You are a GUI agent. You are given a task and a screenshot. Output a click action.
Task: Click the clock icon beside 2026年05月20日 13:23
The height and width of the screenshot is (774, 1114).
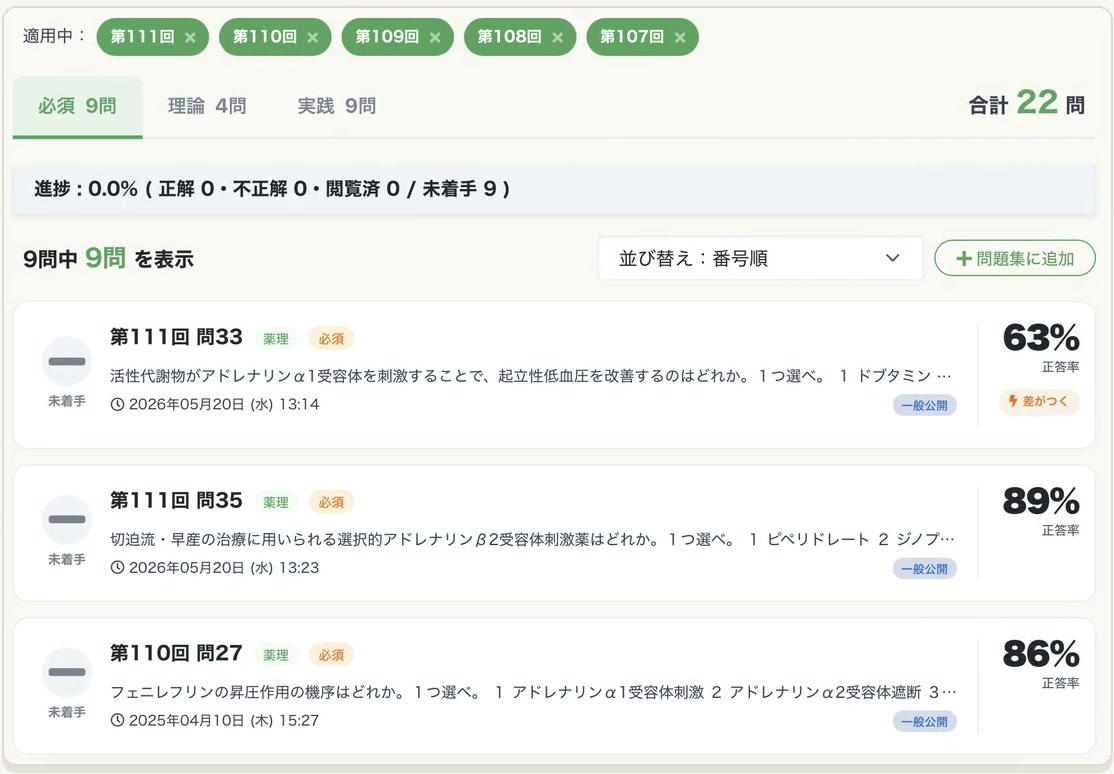click(118, 568)
